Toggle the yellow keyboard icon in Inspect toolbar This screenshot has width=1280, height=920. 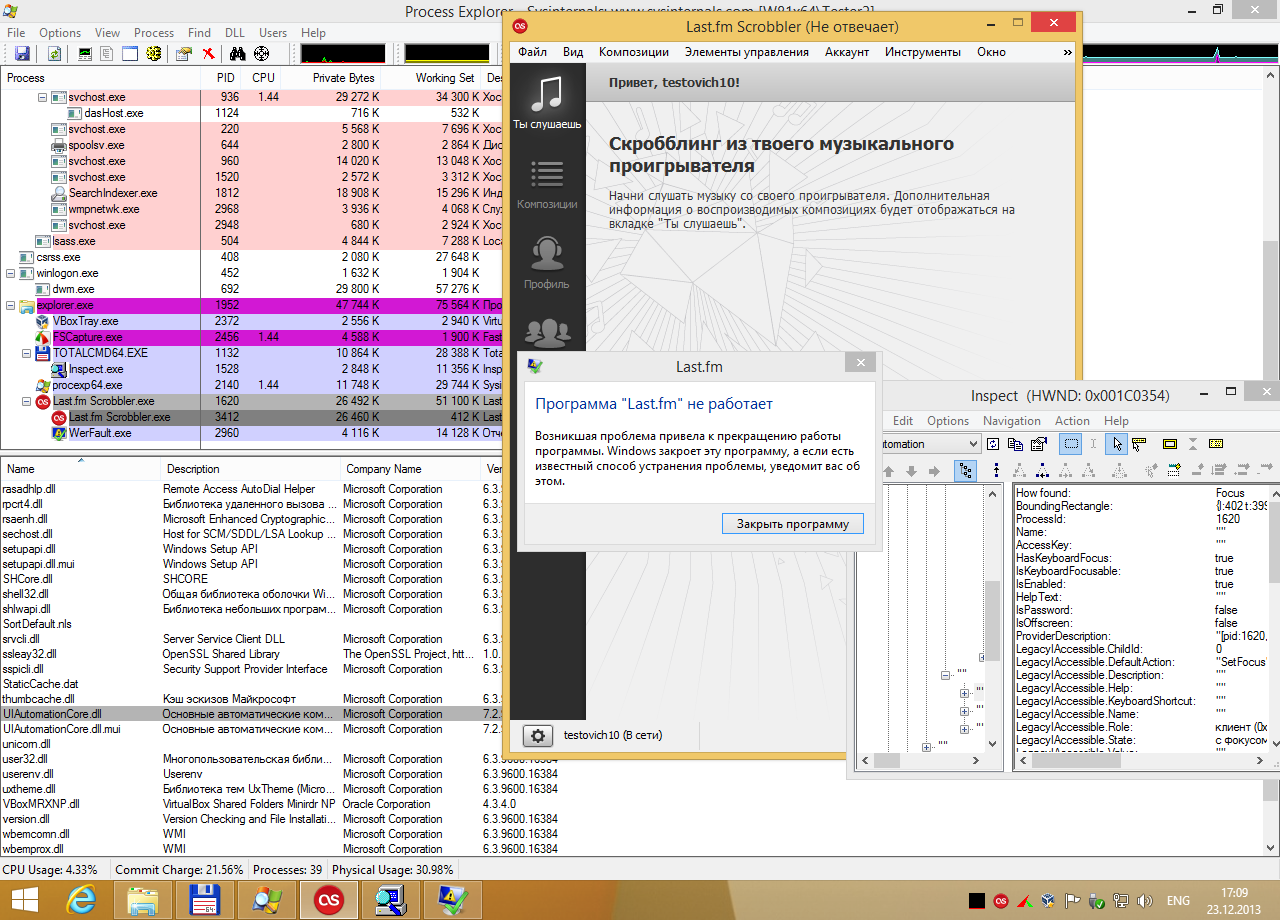tap(1216, 444)
